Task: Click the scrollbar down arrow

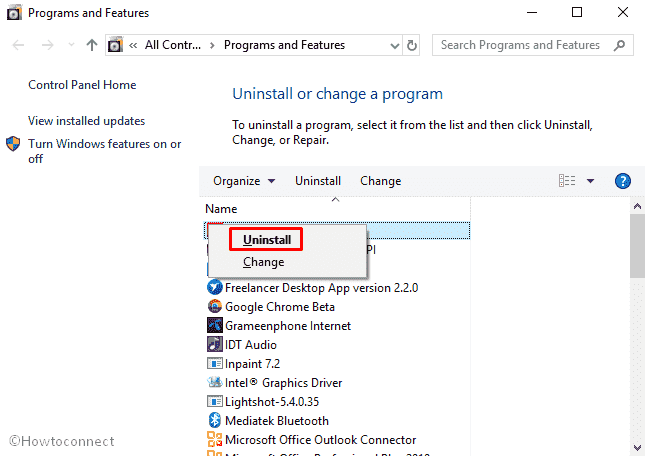Action: coord(637,447)
